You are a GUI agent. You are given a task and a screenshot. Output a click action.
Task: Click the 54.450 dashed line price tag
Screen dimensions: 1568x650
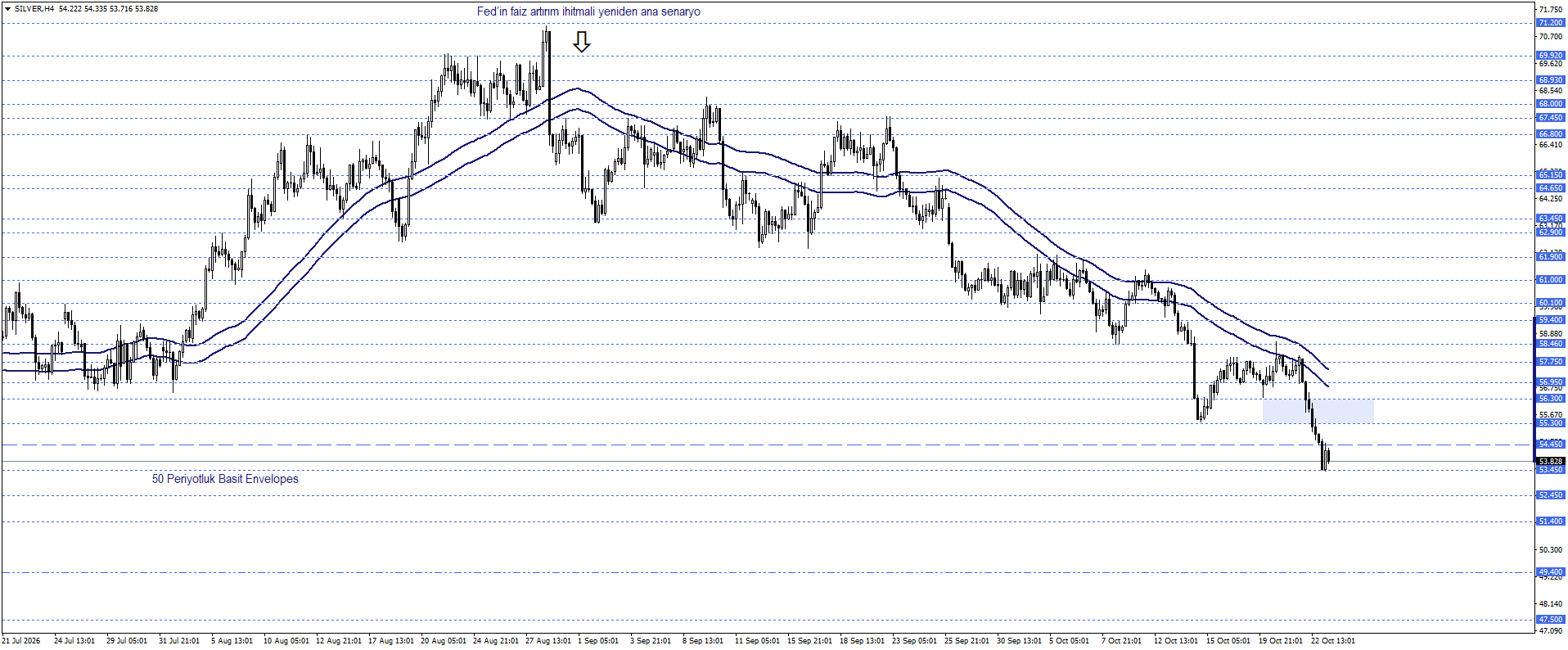tap(1550, 445)
